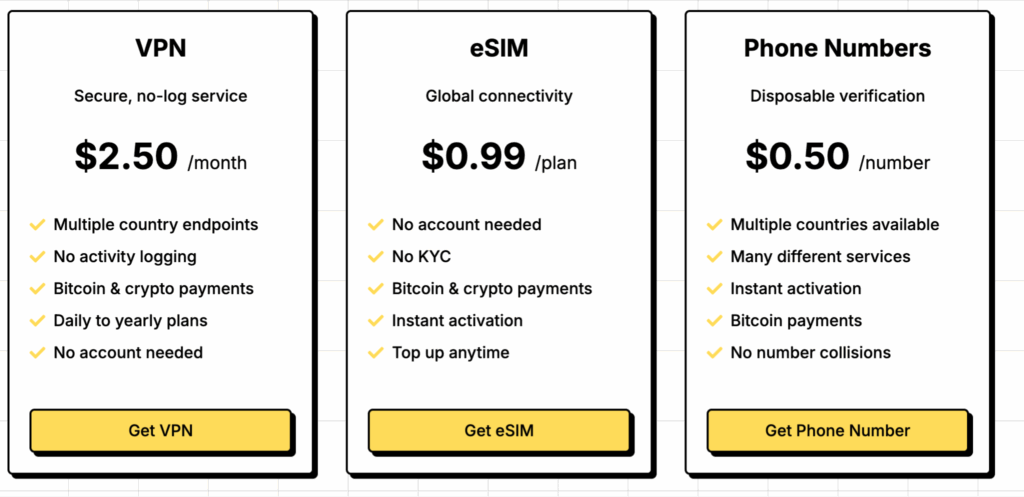
Task: Click checkmark next to No KYC
Action: tap(376, 257)
